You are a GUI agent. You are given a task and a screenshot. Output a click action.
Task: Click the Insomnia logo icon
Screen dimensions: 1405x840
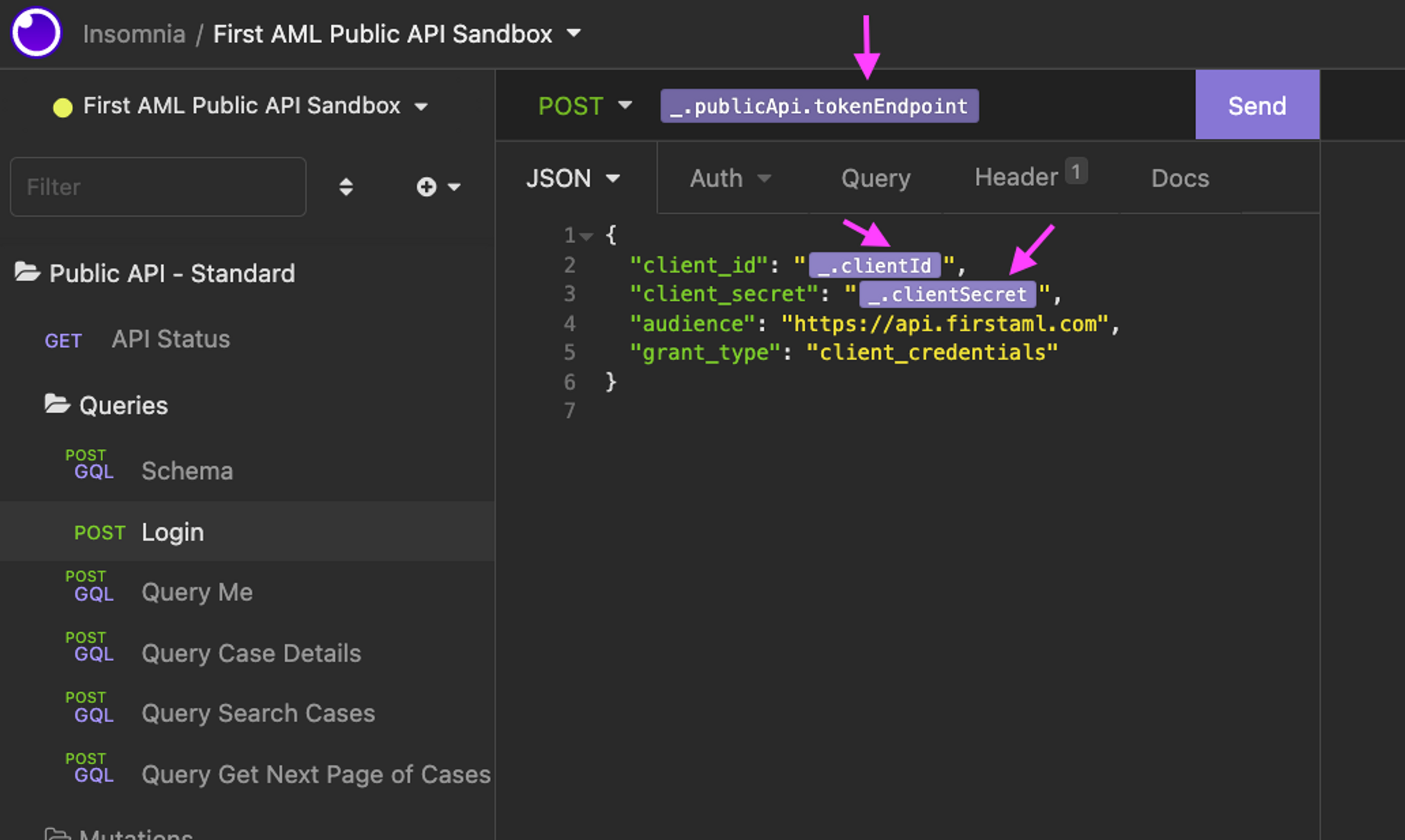36,32
